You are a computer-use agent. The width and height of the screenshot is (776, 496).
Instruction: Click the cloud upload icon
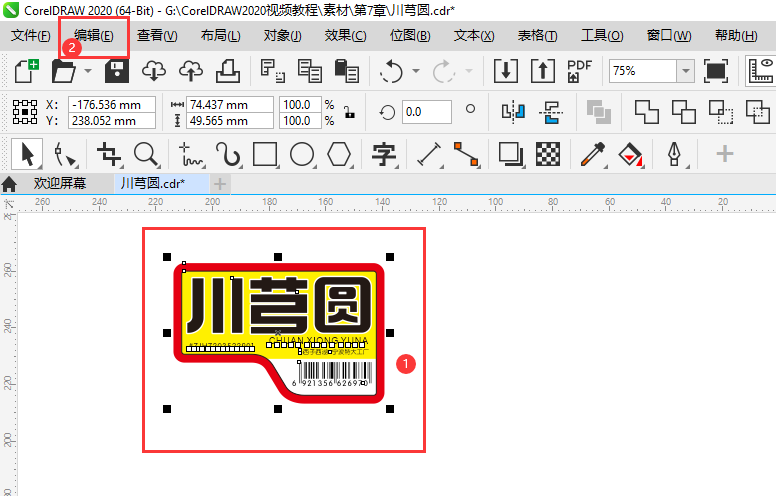191,71
